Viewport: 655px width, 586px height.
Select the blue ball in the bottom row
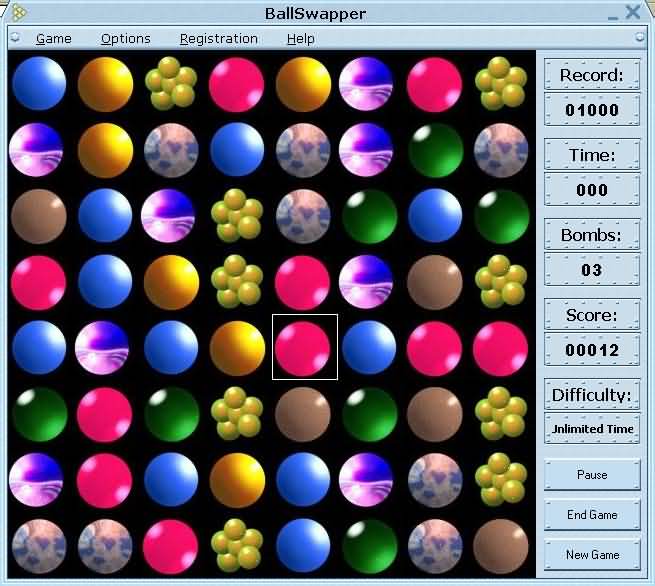click(x=303, y=546)
